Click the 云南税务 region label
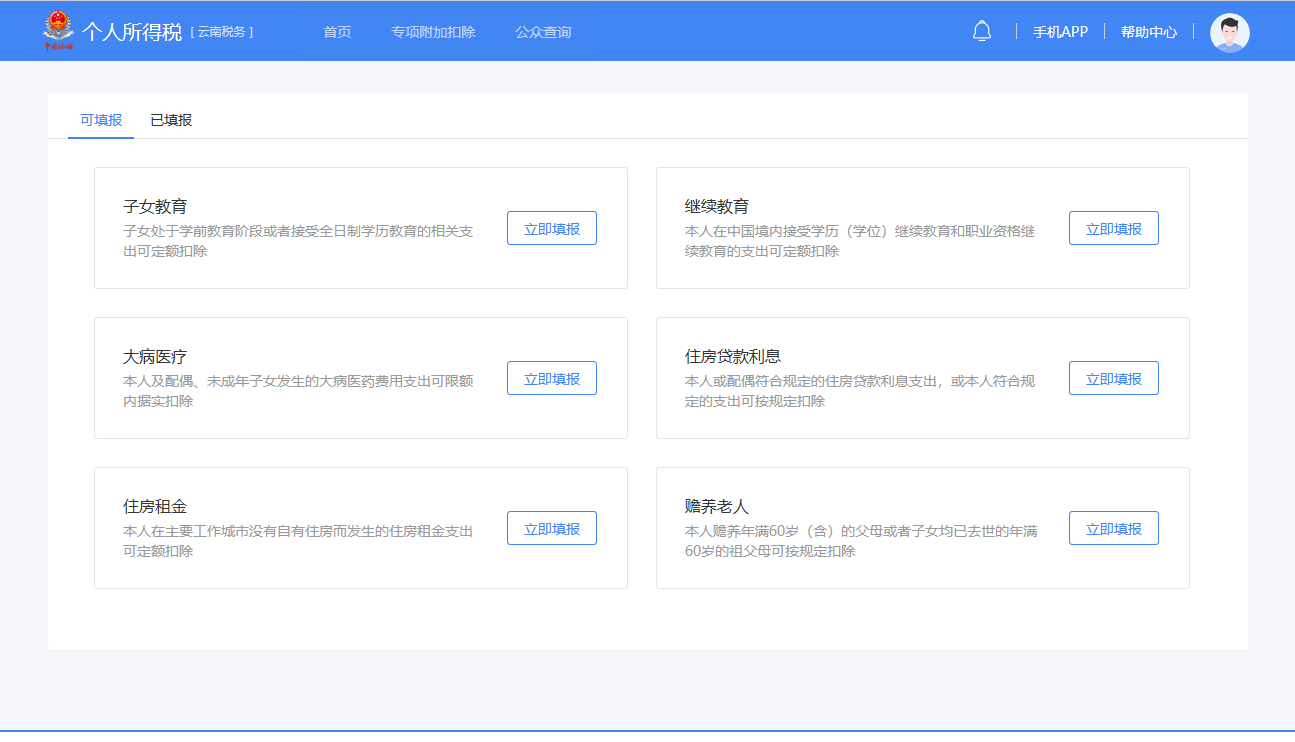 pyautogui.click(x=222, y=32)
